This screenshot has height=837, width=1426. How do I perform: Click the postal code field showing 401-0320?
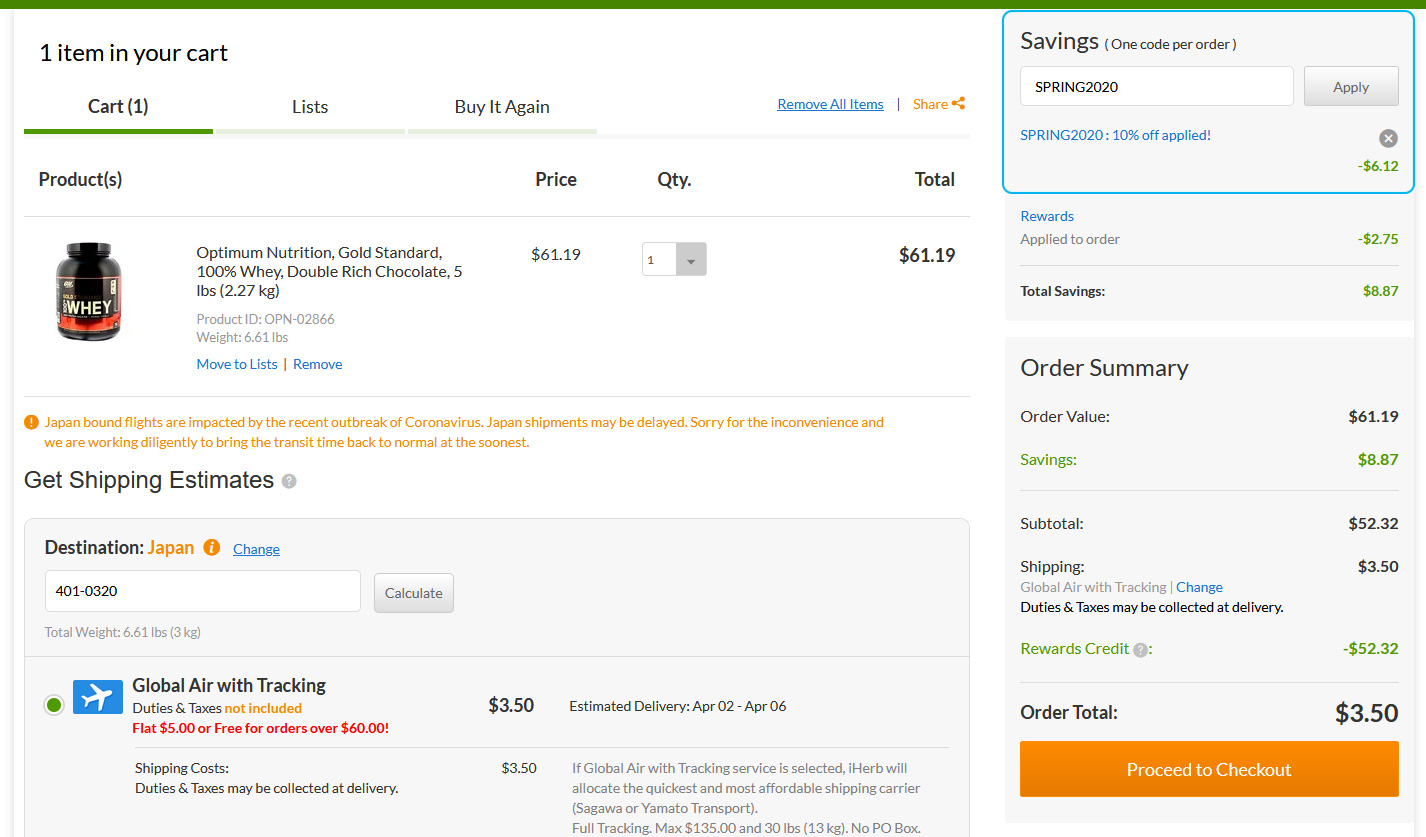click(x=203, y=591)
